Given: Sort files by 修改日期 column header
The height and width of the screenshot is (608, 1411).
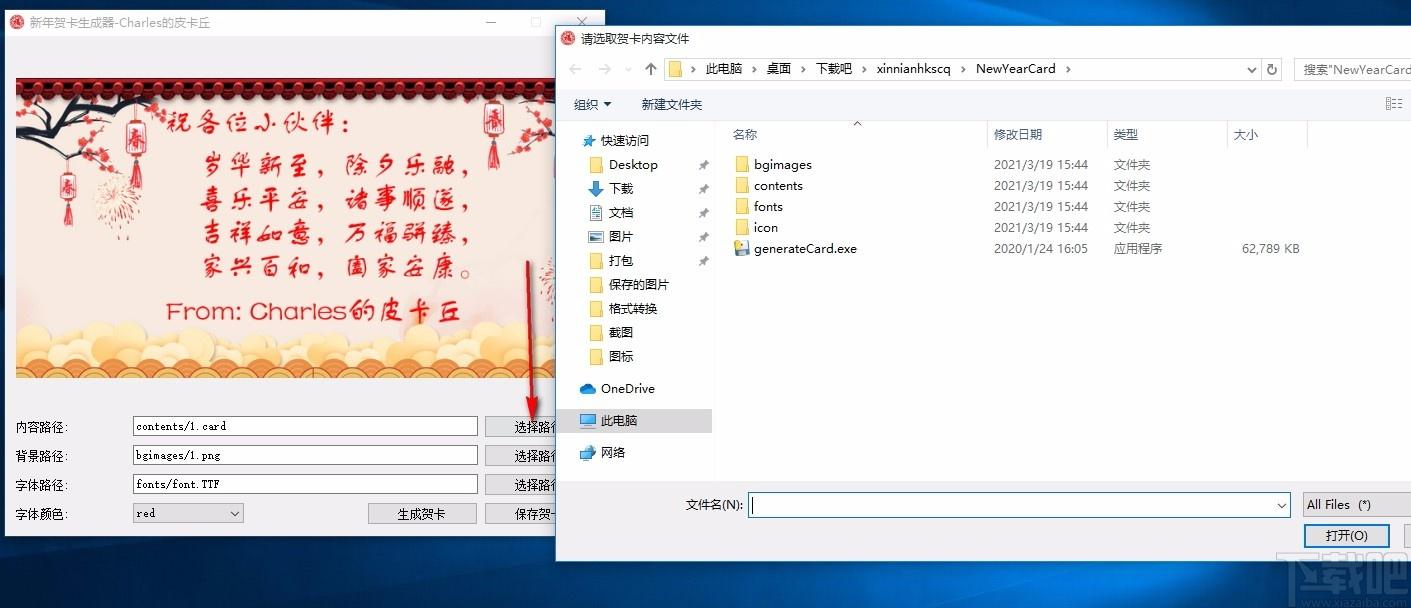Looking at the screenshot, I should [1018, 134].
